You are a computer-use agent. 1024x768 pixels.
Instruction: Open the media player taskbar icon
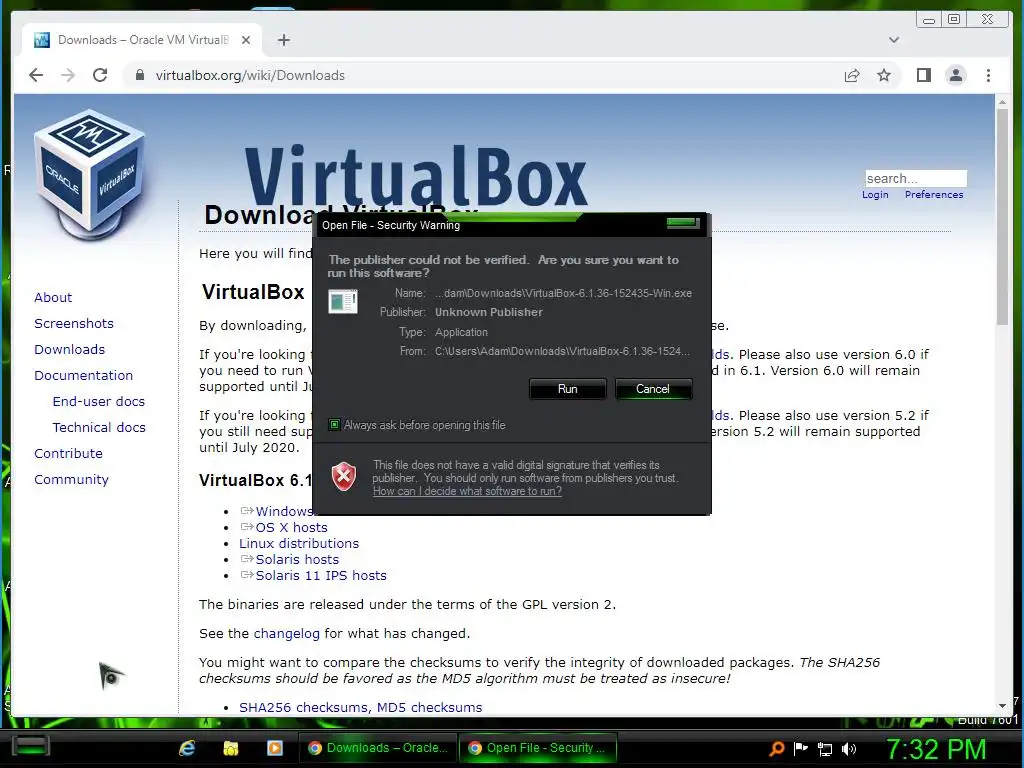coord(275,748)
